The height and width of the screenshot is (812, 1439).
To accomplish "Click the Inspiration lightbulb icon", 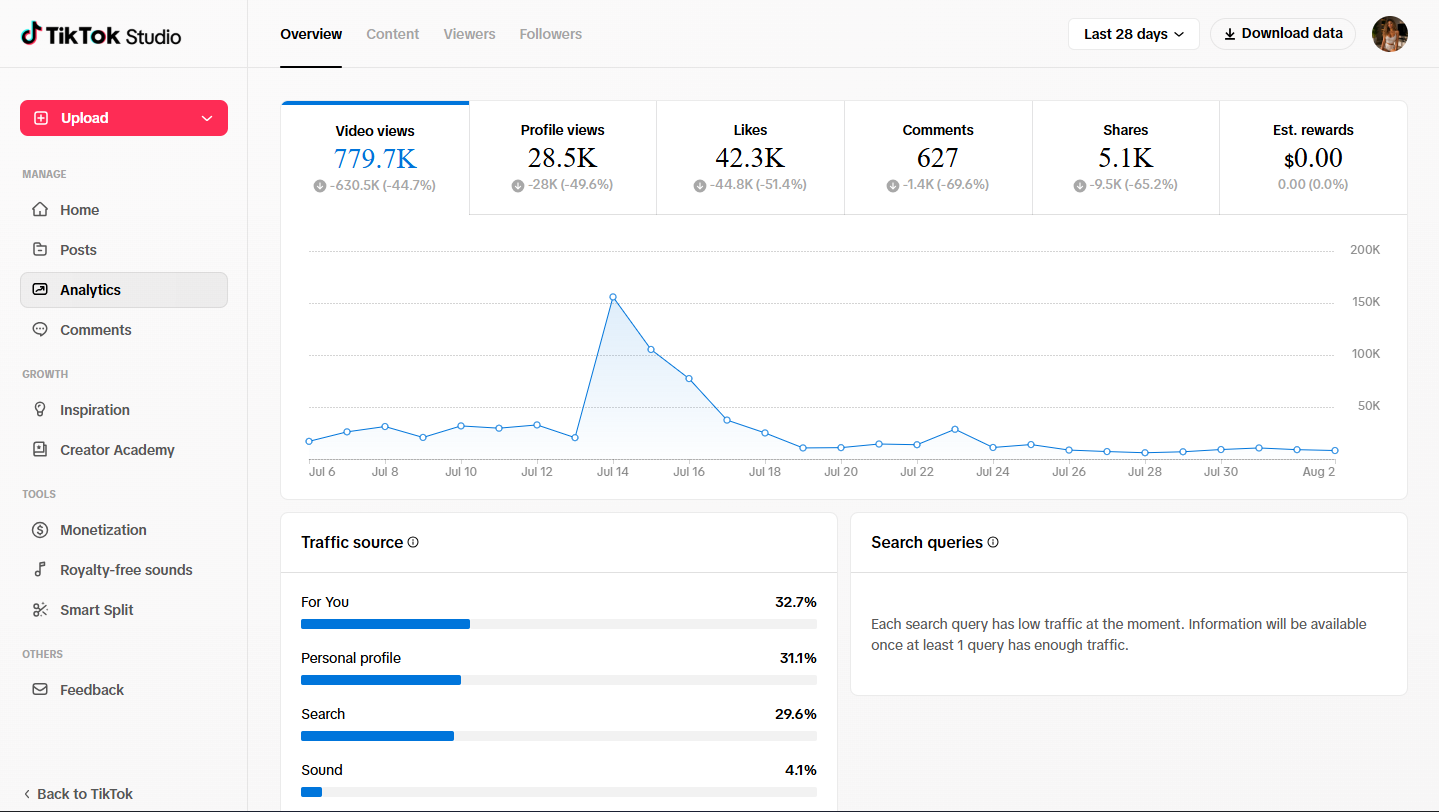I will (x=40, y=410).
